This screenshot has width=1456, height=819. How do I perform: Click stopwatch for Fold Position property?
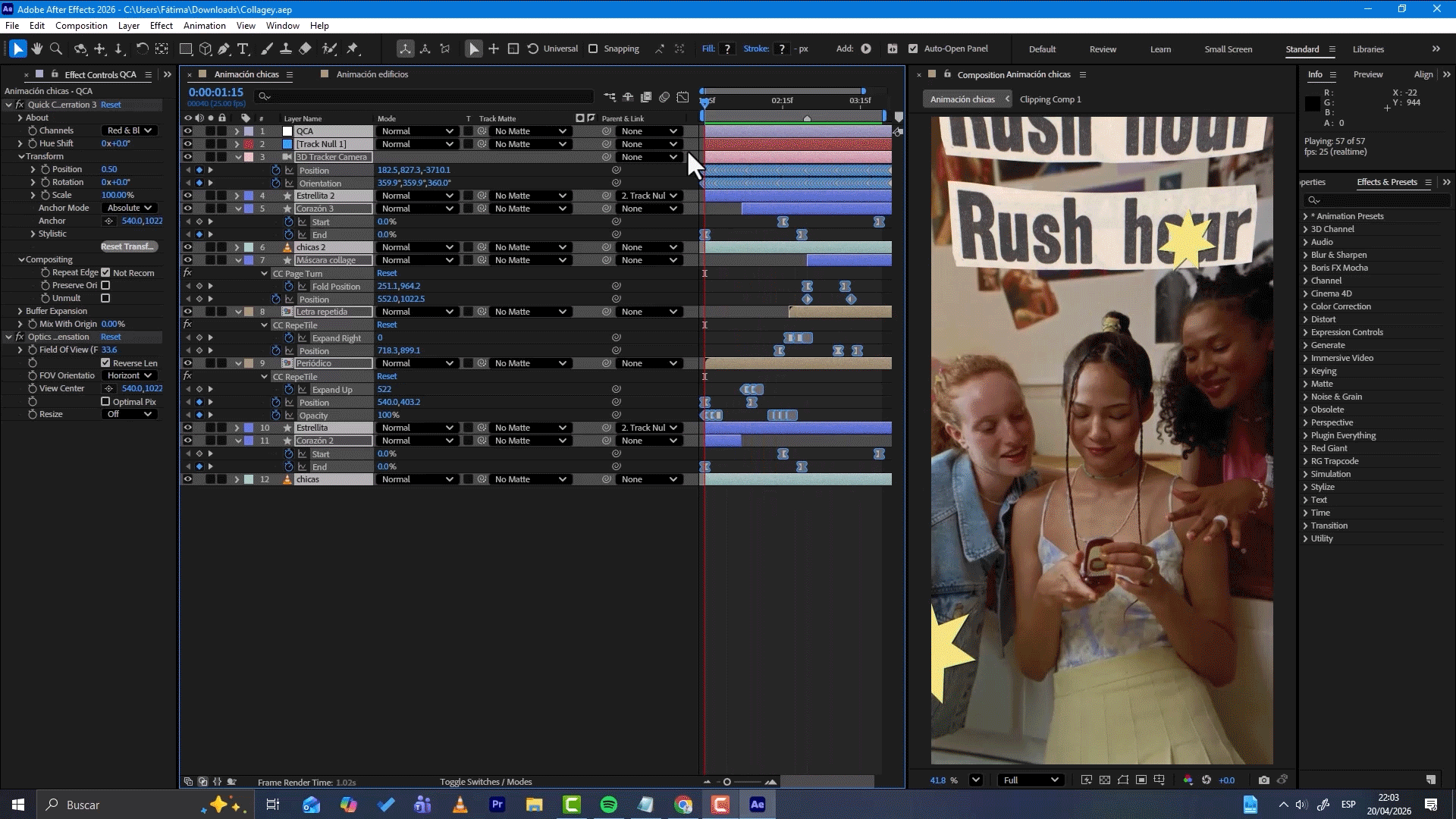(x=288, y=286)
